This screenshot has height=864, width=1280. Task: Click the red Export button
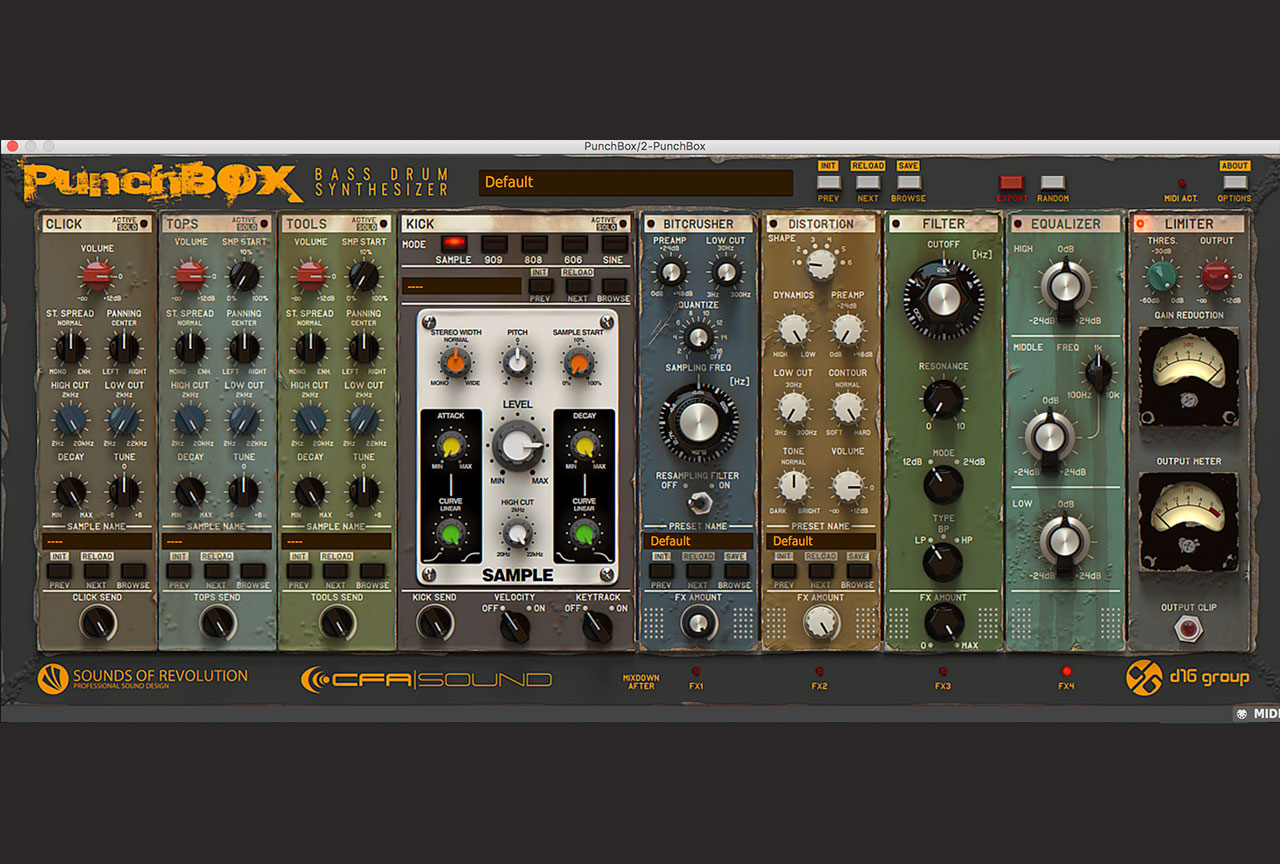(x=1011, y=183)
